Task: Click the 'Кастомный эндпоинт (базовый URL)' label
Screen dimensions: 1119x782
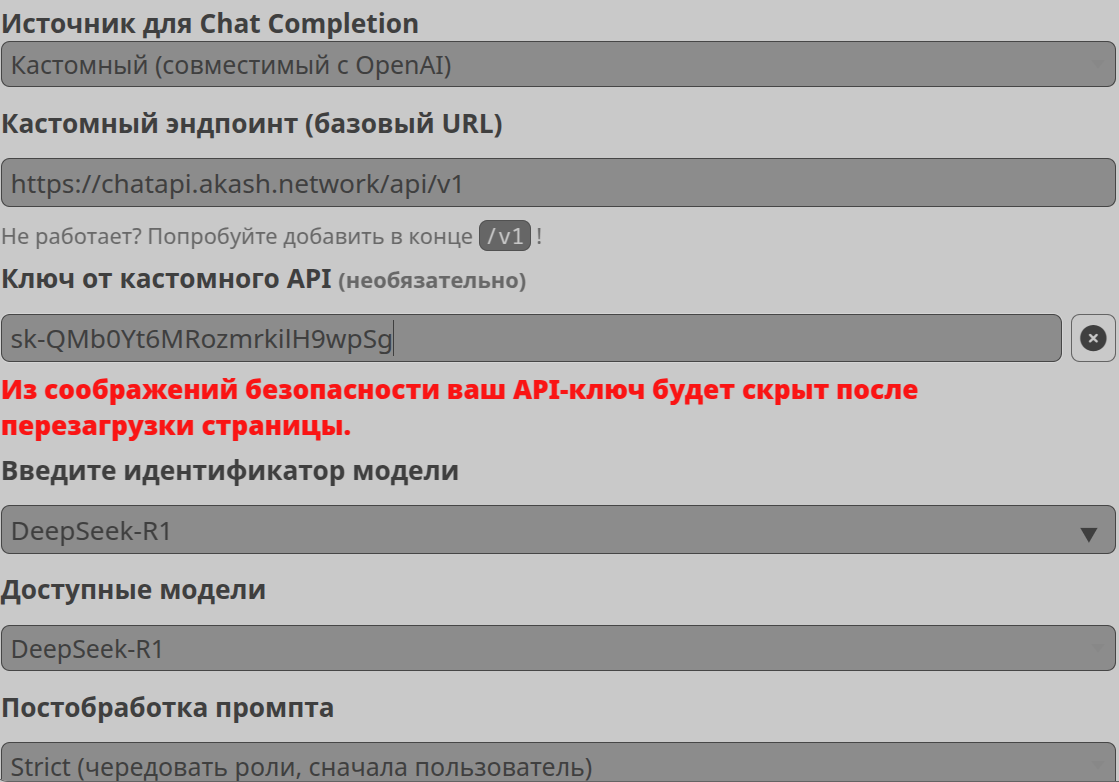Action: pyautogui.click(x=252, y=124)
